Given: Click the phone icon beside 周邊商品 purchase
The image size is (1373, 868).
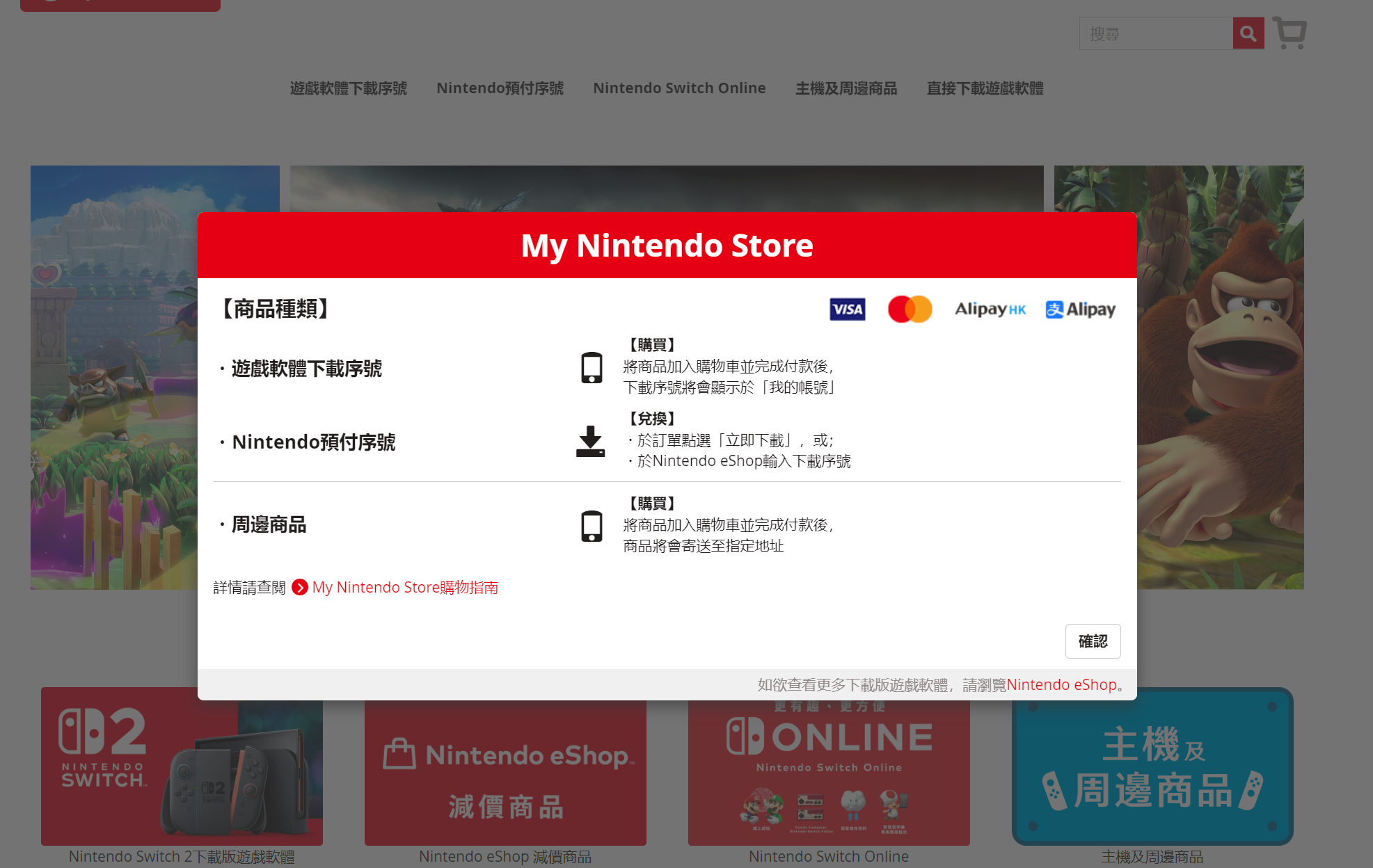Looking at the screenshot, I should click(592, 527).
